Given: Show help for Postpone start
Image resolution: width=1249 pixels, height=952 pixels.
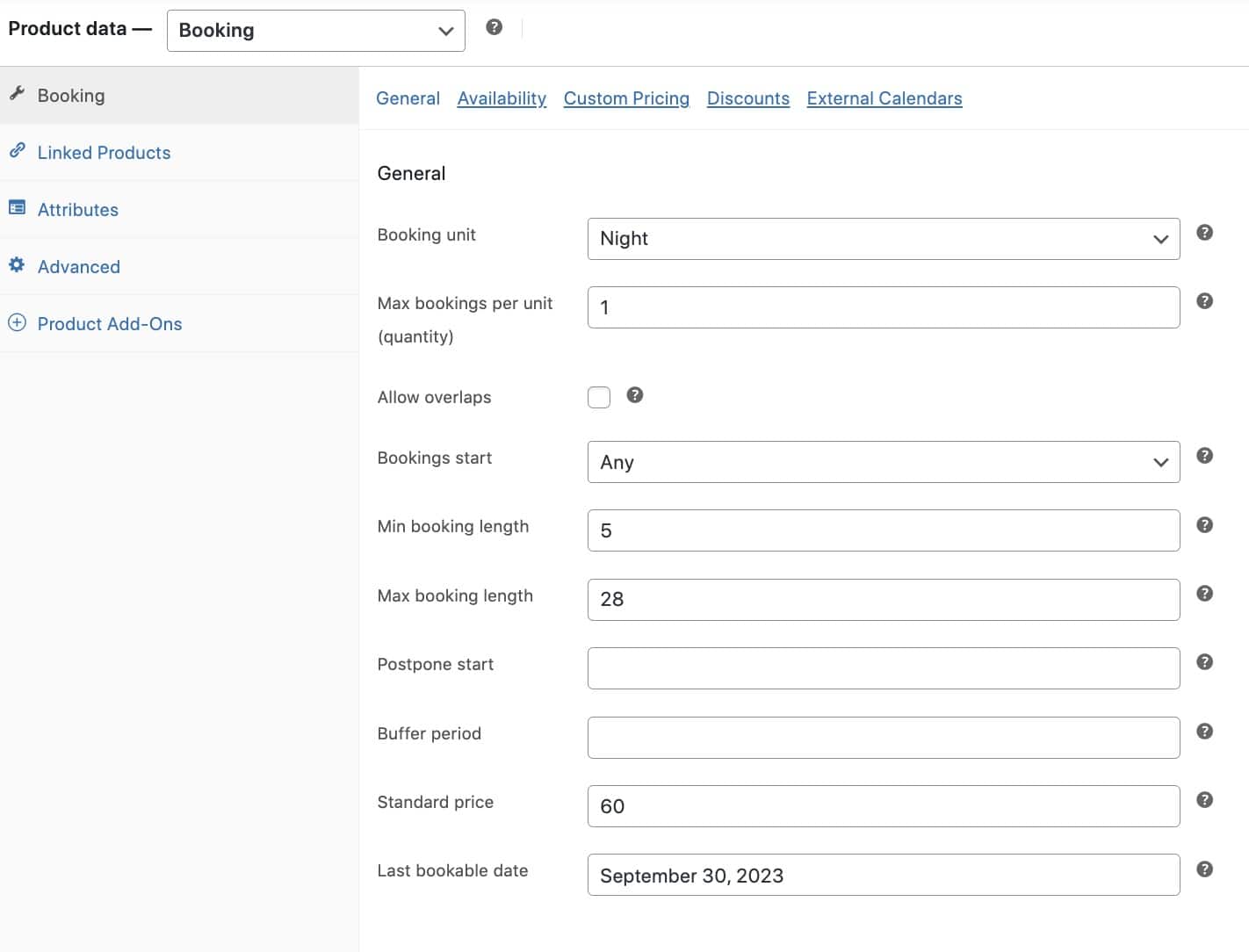Looking at the screenshot, I should click(x=1205, y=662).
